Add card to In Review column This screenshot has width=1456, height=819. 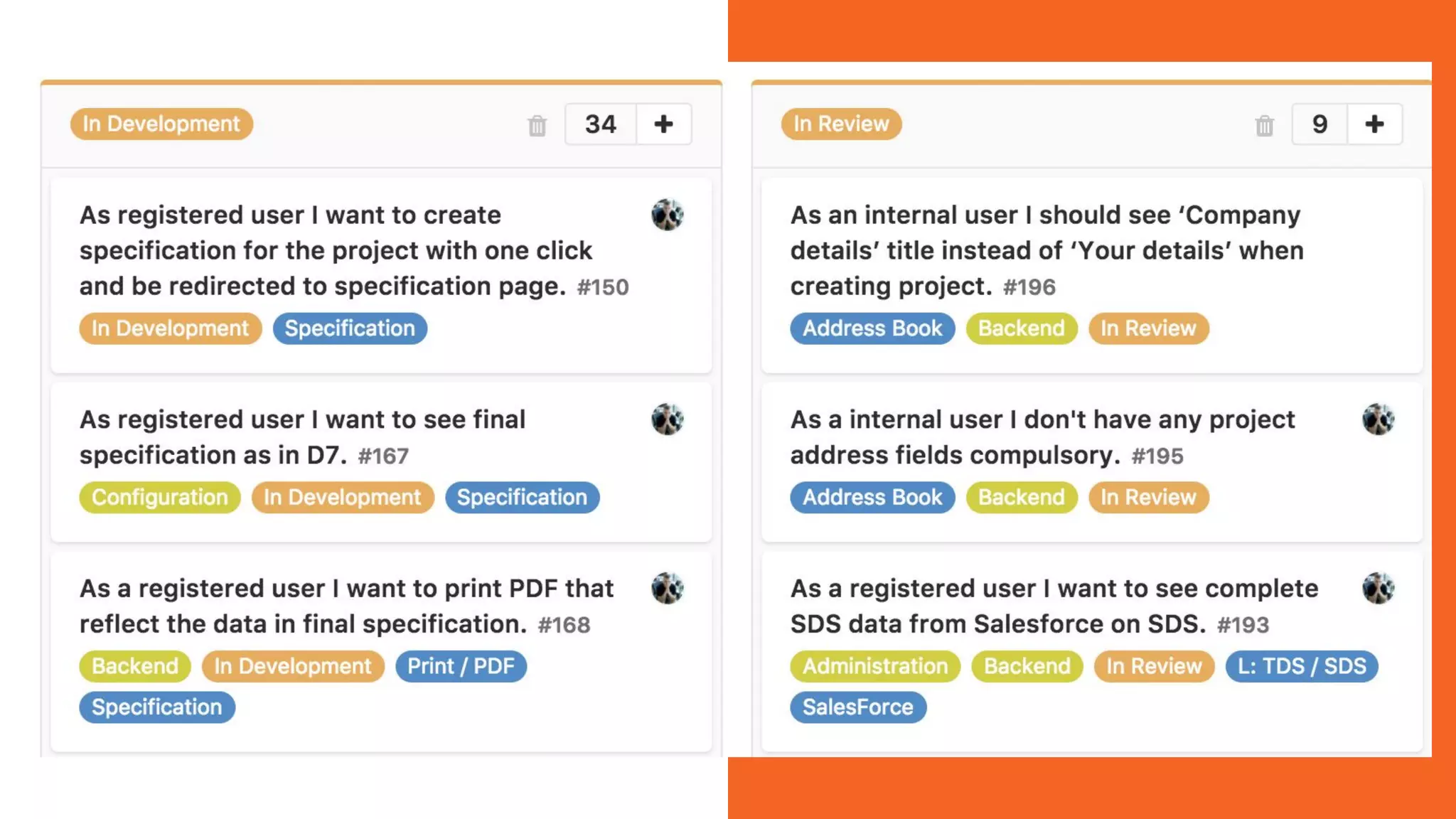pyautogui.click(x=1374, y=124)
